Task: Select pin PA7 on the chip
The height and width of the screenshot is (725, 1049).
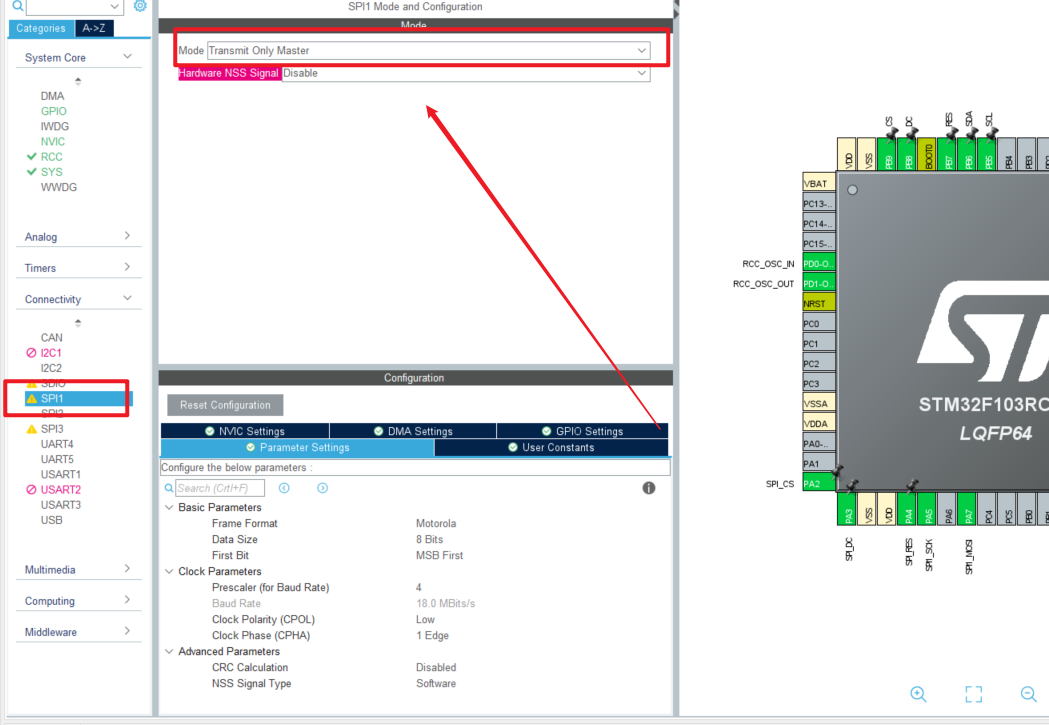Action: (967, 508)
